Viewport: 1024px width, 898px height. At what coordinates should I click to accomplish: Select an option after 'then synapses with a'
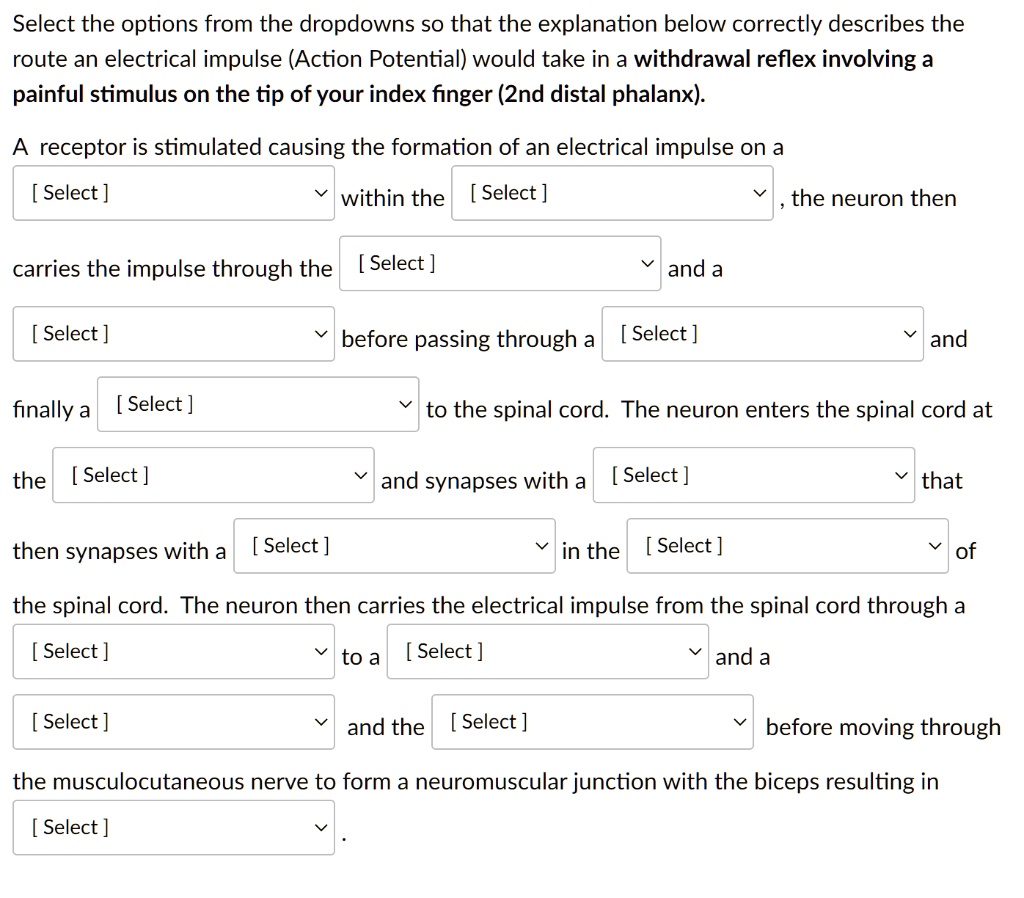392,545
